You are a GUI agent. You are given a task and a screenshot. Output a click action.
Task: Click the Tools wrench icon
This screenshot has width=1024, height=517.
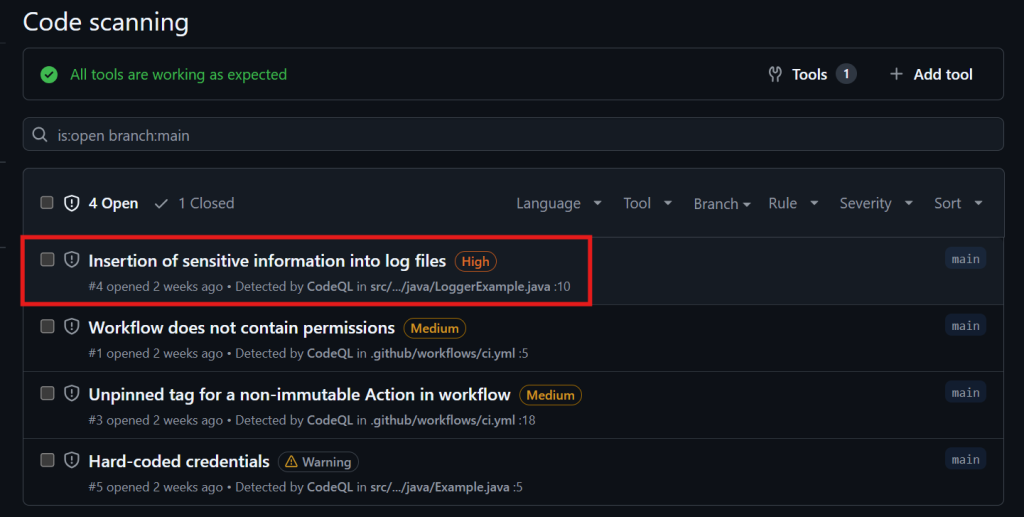774,75
